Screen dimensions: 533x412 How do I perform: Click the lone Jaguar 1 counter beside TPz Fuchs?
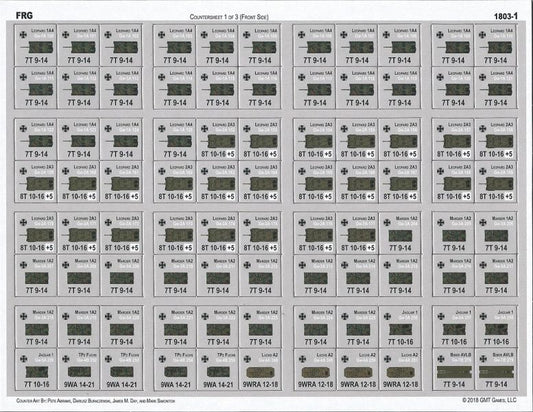point(36,370)
